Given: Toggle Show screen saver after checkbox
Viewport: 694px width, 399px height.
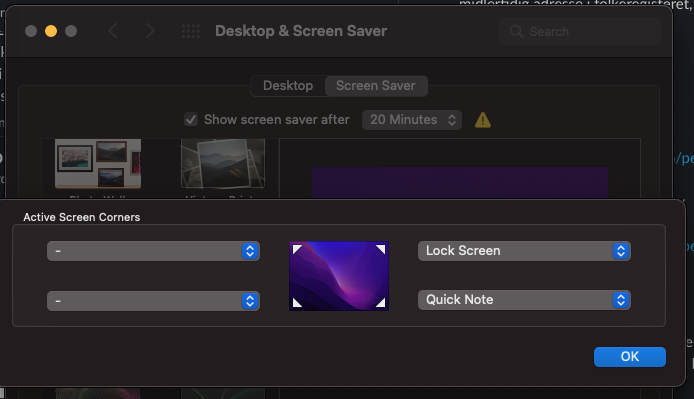Looking at the screenshot, I should 191,120.
